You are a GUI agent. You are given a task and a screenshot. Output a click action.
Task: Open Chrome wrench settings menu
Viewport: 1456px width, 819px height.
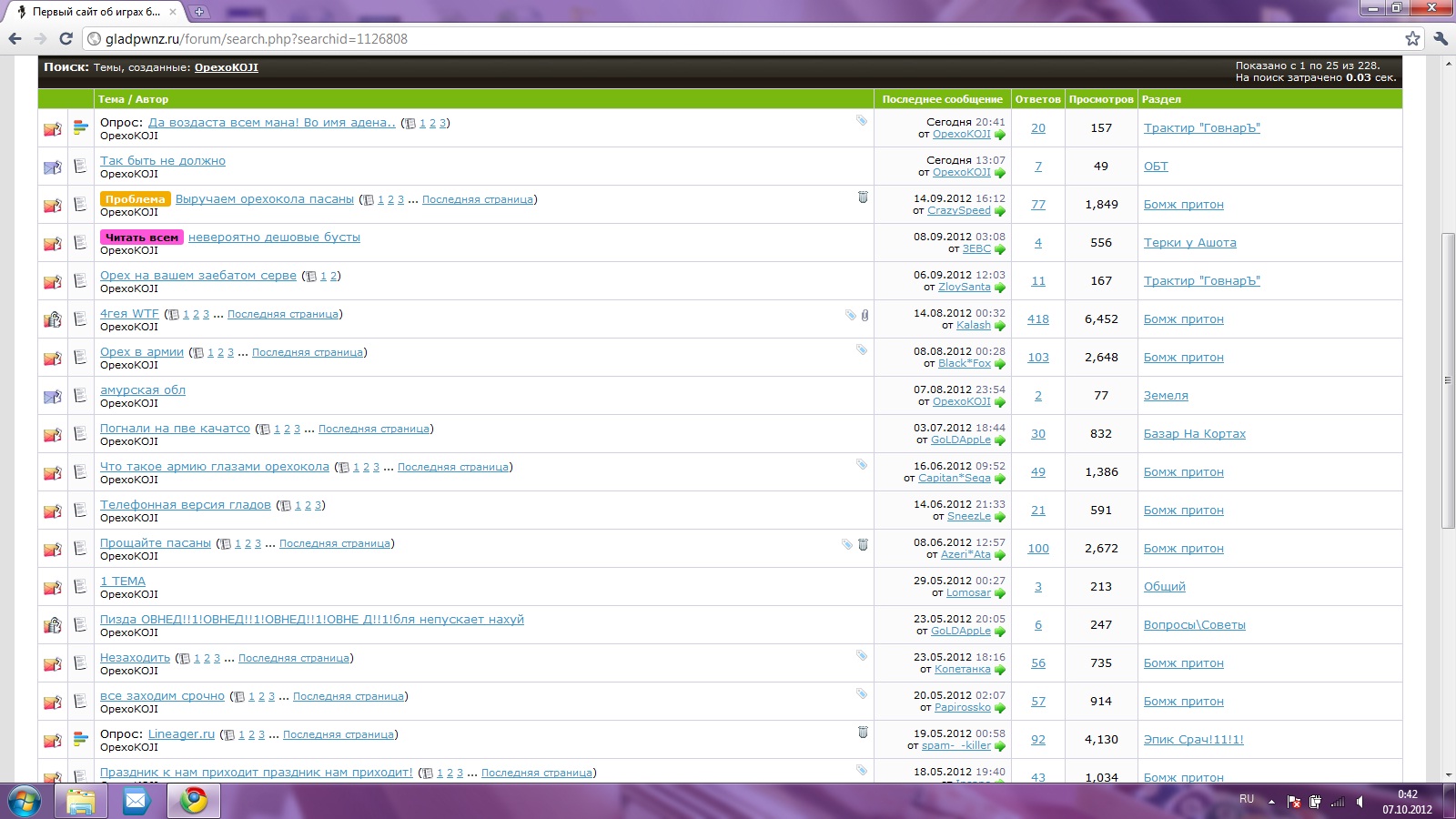click(1440, 38)
